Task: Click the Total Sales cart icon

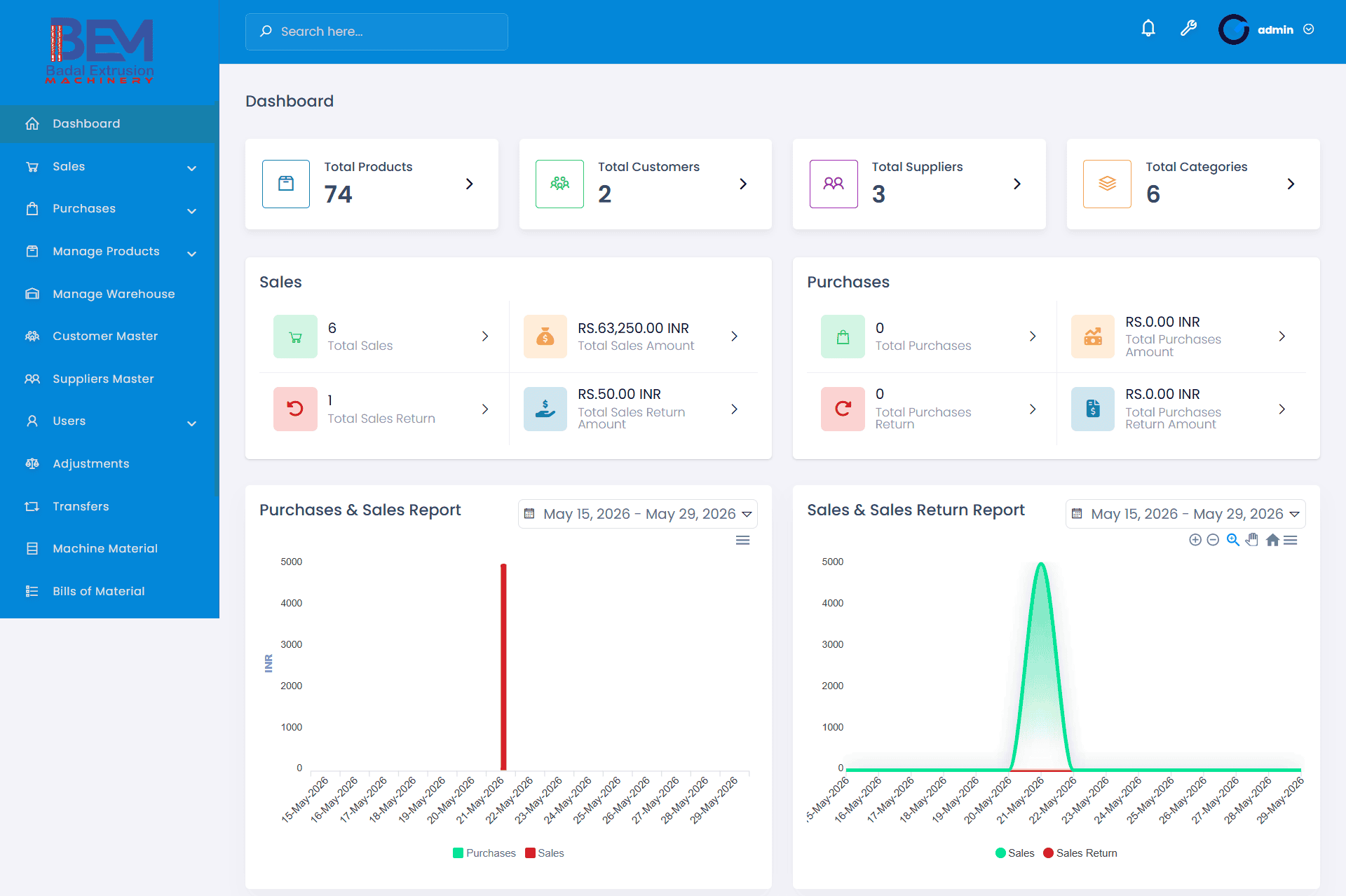Action: coord(295,337)
